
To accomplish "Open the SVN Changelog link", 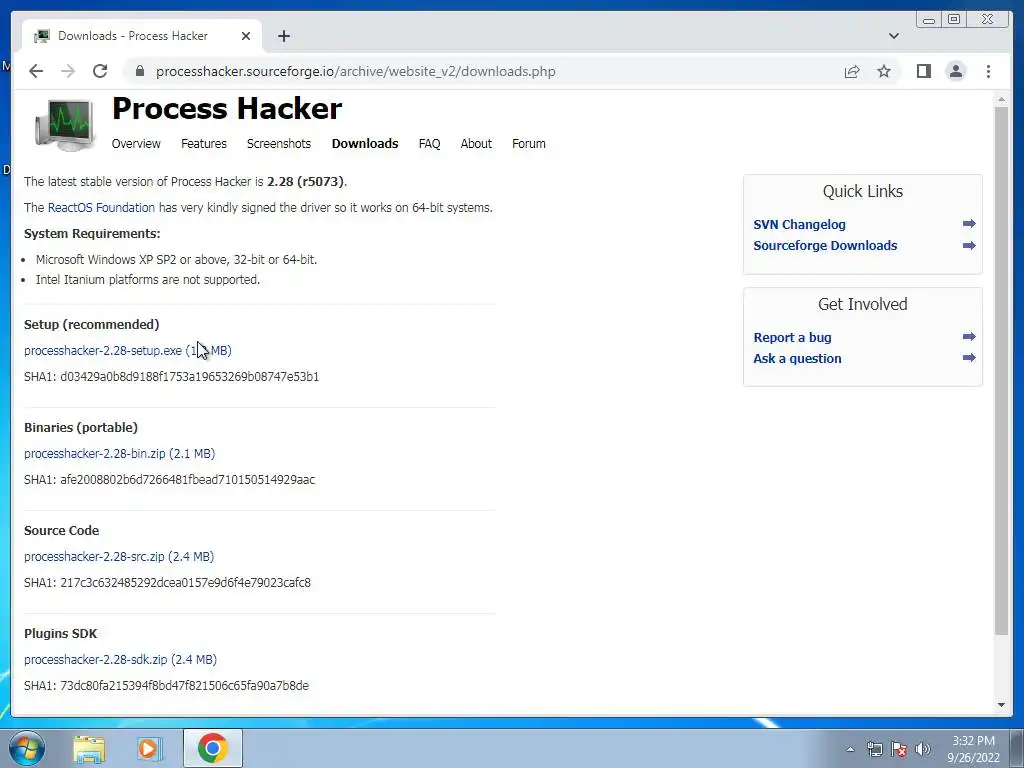I will [x=799, y=225].
